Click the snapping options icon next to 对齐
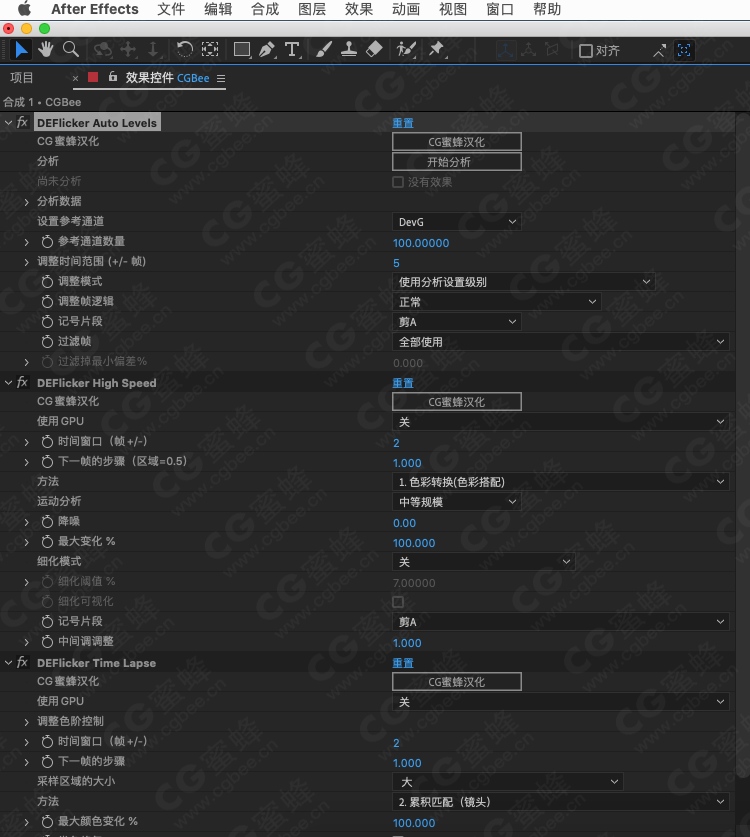The height and width of the screenshot is (837, 750). 659,51
